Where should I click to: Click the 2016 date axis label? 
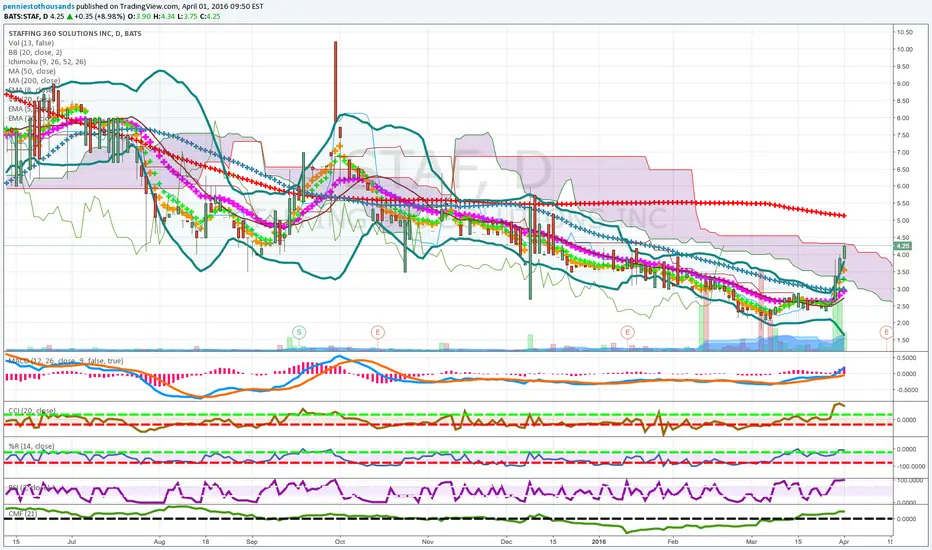pyautogui.click(x=599, y=542)
